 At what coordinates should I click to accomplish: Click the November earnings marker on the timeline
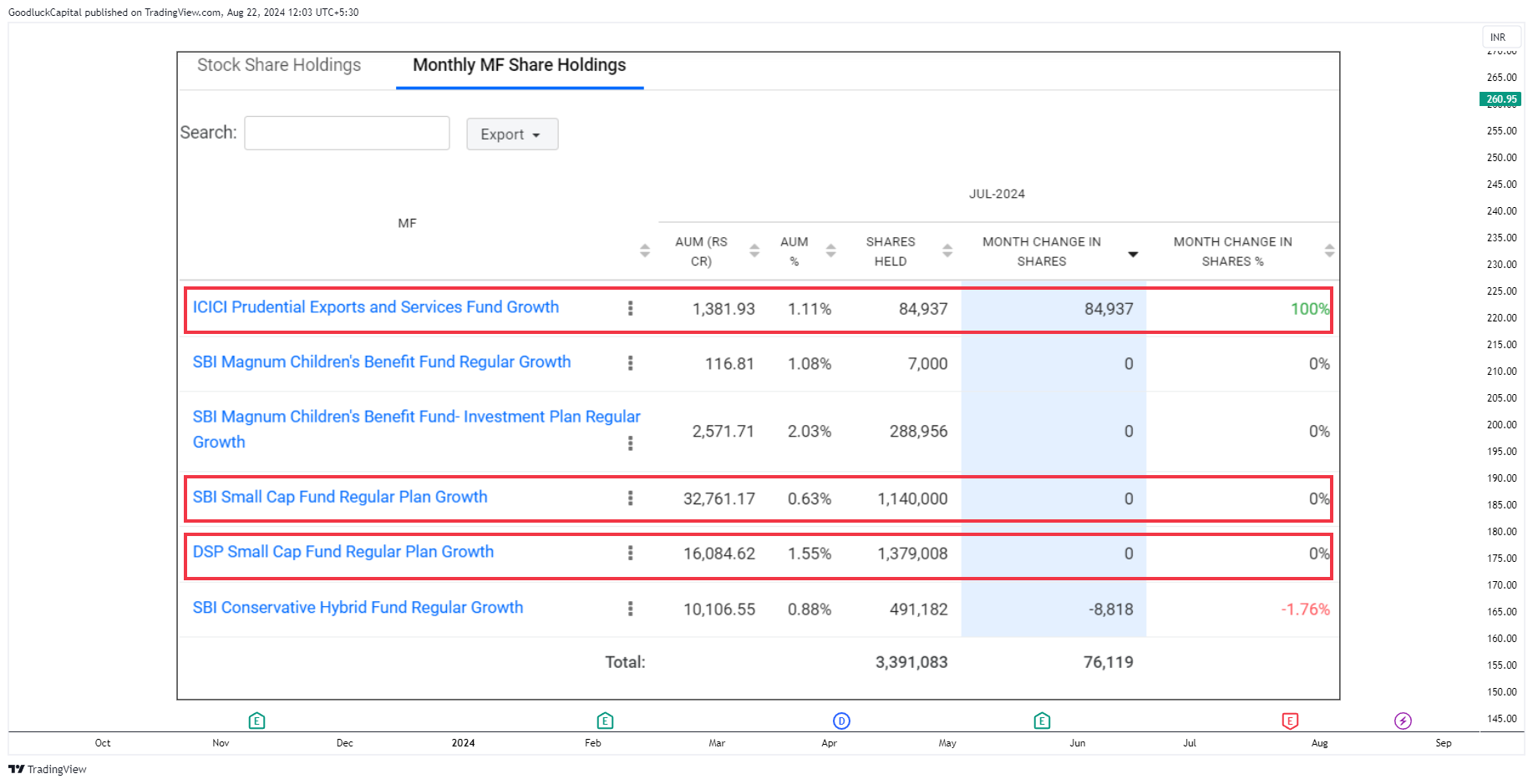(x=256, y=721)
